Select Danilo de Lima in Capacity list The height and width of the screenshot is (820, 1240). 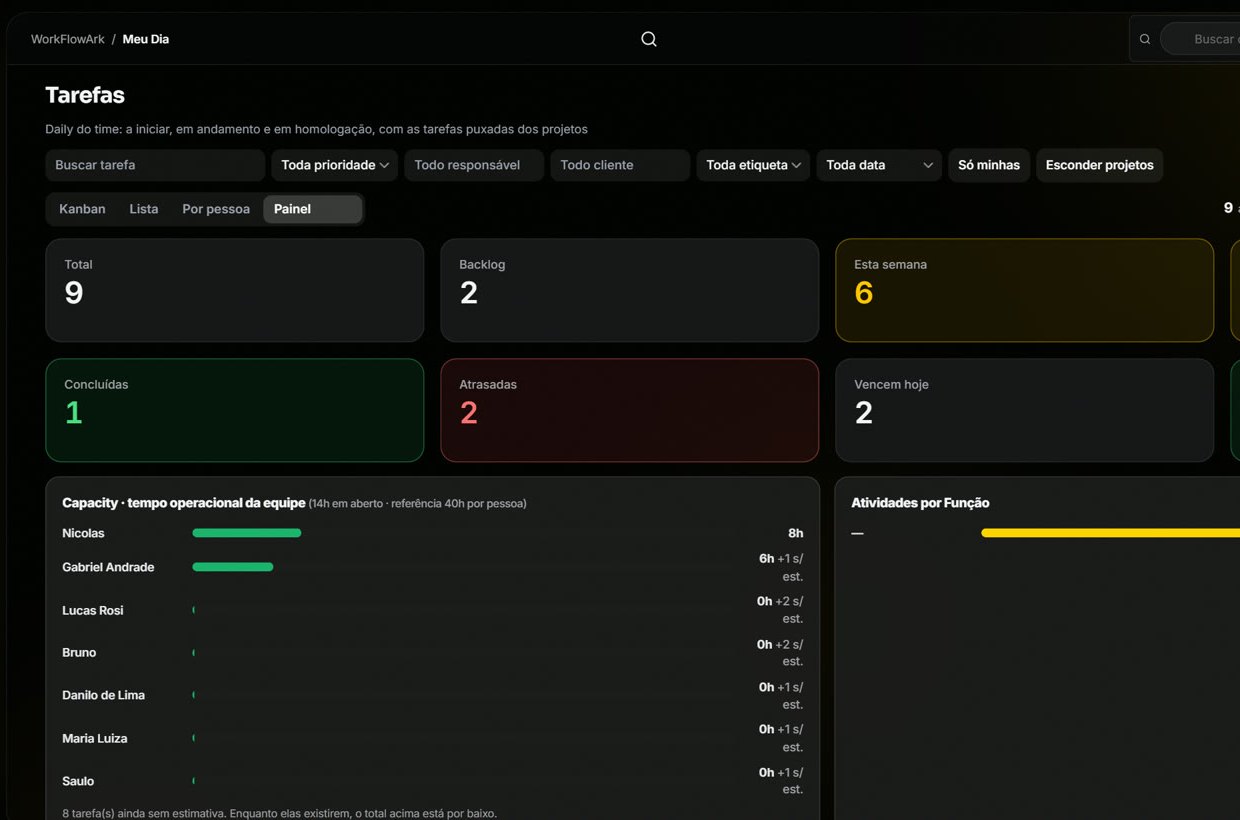103,695
